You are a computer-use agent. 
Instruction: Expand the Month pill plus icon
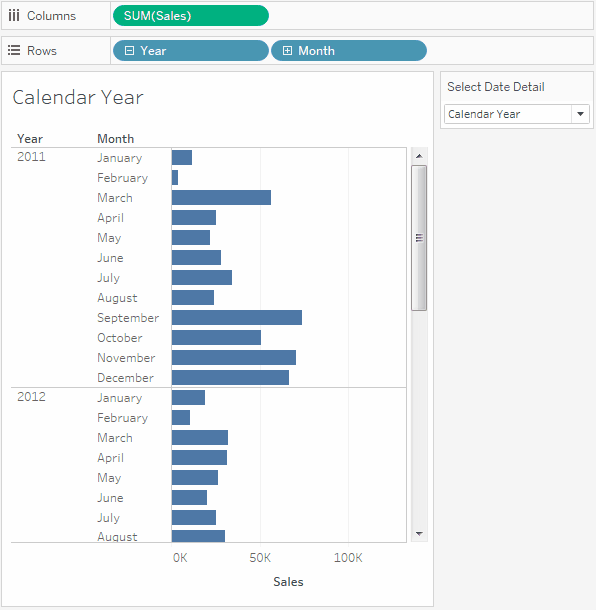click(287, 51)
